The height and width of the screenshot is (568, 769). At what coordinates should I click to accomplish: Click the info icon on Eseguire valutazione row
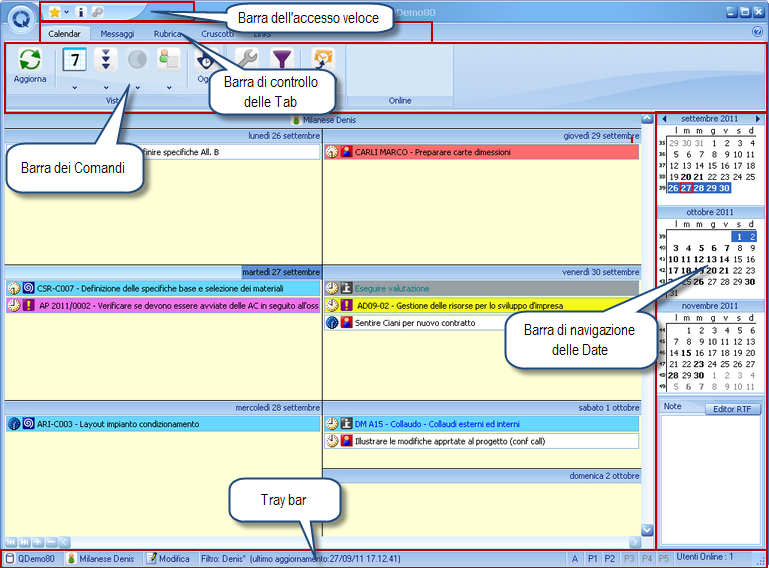[x=346, y=288]
